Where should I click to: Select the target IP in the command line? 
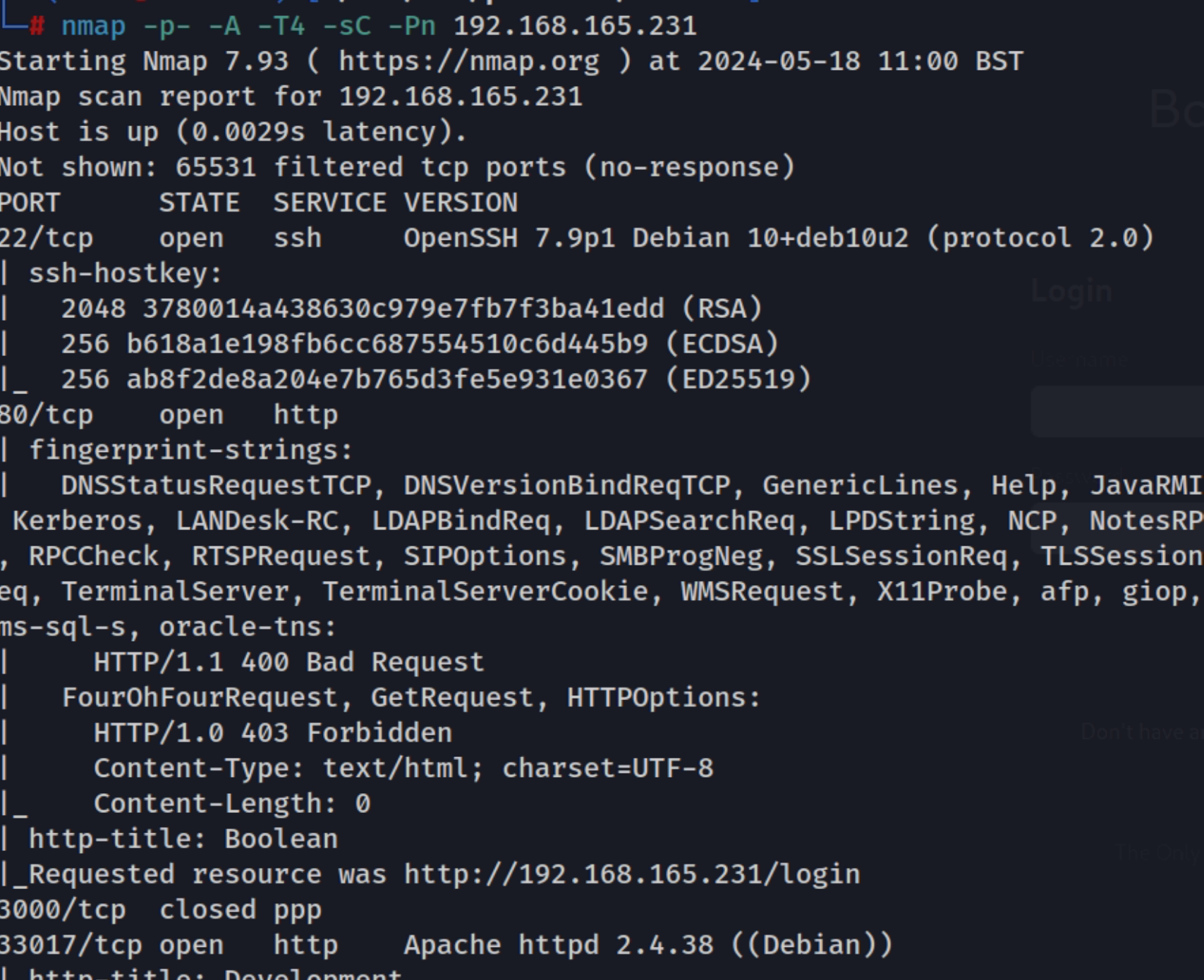pyautogui.click(x=575, y=27)
